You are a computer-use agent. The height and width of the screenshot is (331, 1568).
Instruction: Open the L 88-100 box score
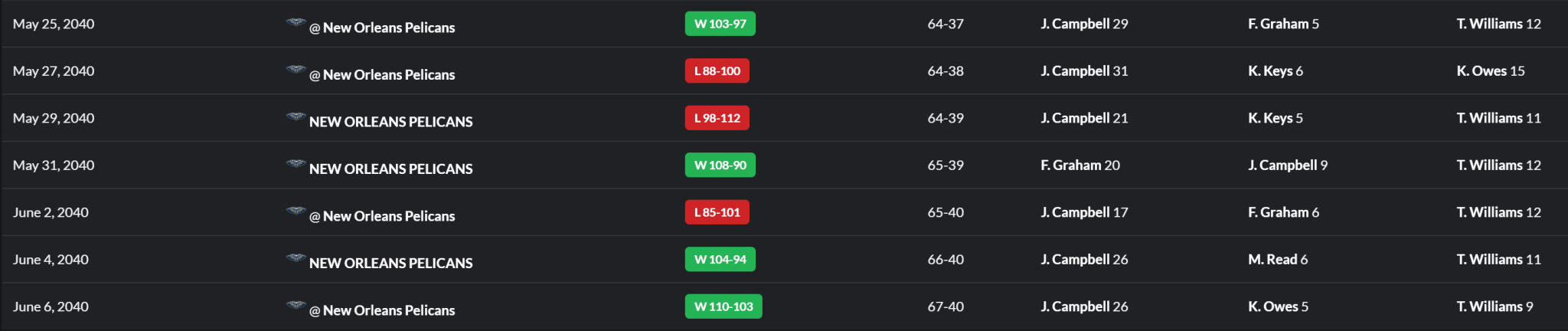[717, 71]
